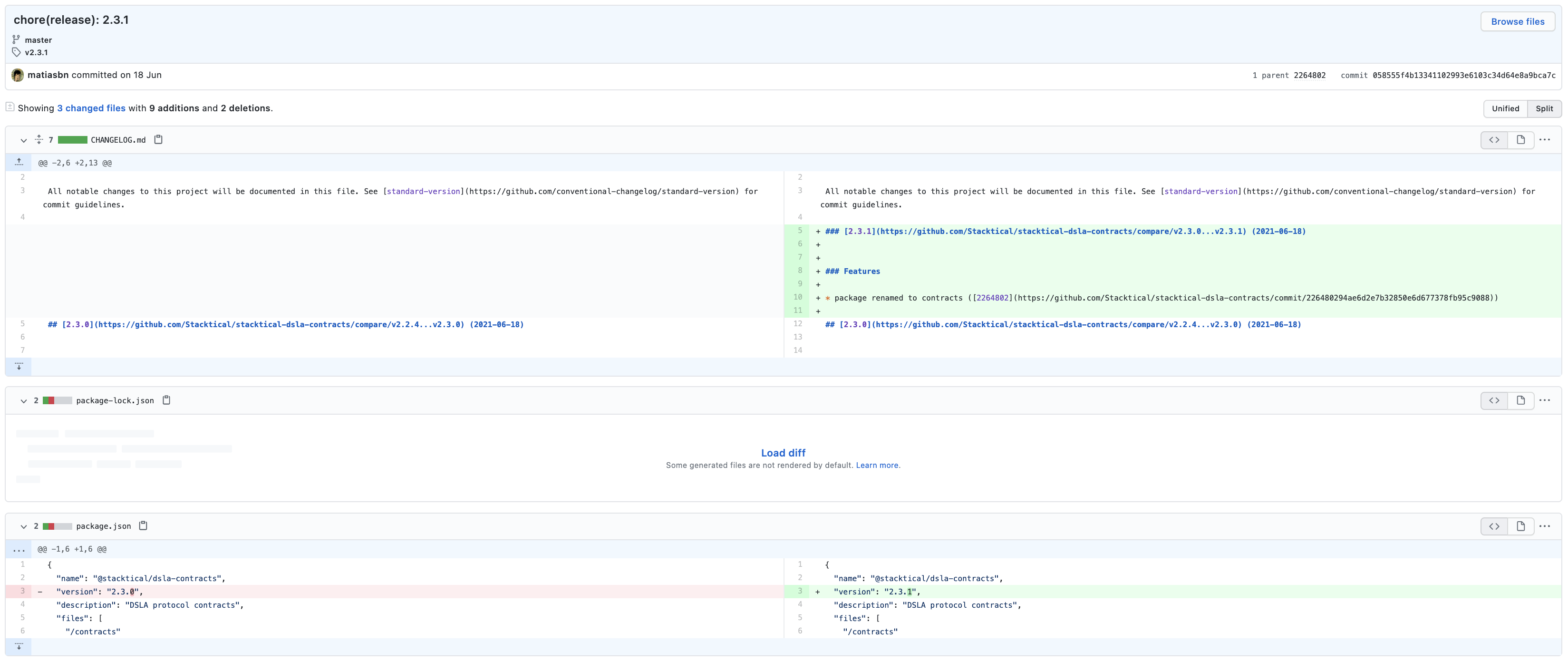The height and width of the screenshot is (661, 1568).
Task: Switch to Split diff view
Action: tap(1544, 108)
